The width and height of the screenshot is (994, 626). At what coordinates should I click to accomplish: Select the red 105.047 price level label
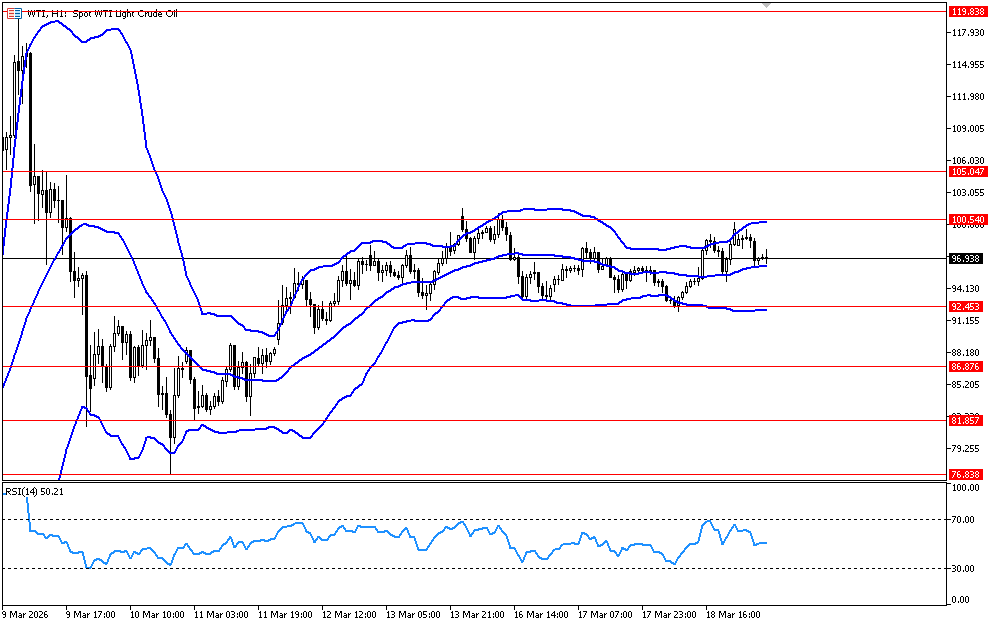[x=967, y=172]
